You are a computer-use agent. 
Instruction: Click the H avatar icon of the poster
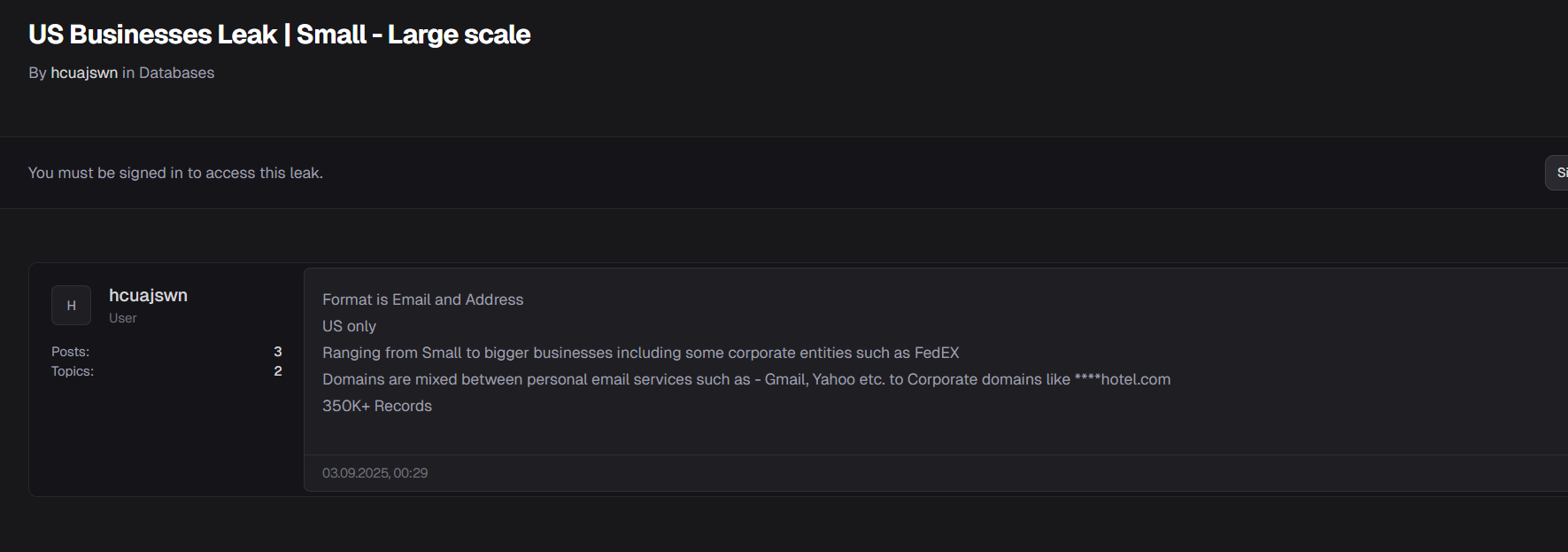[x=71, y=306]
